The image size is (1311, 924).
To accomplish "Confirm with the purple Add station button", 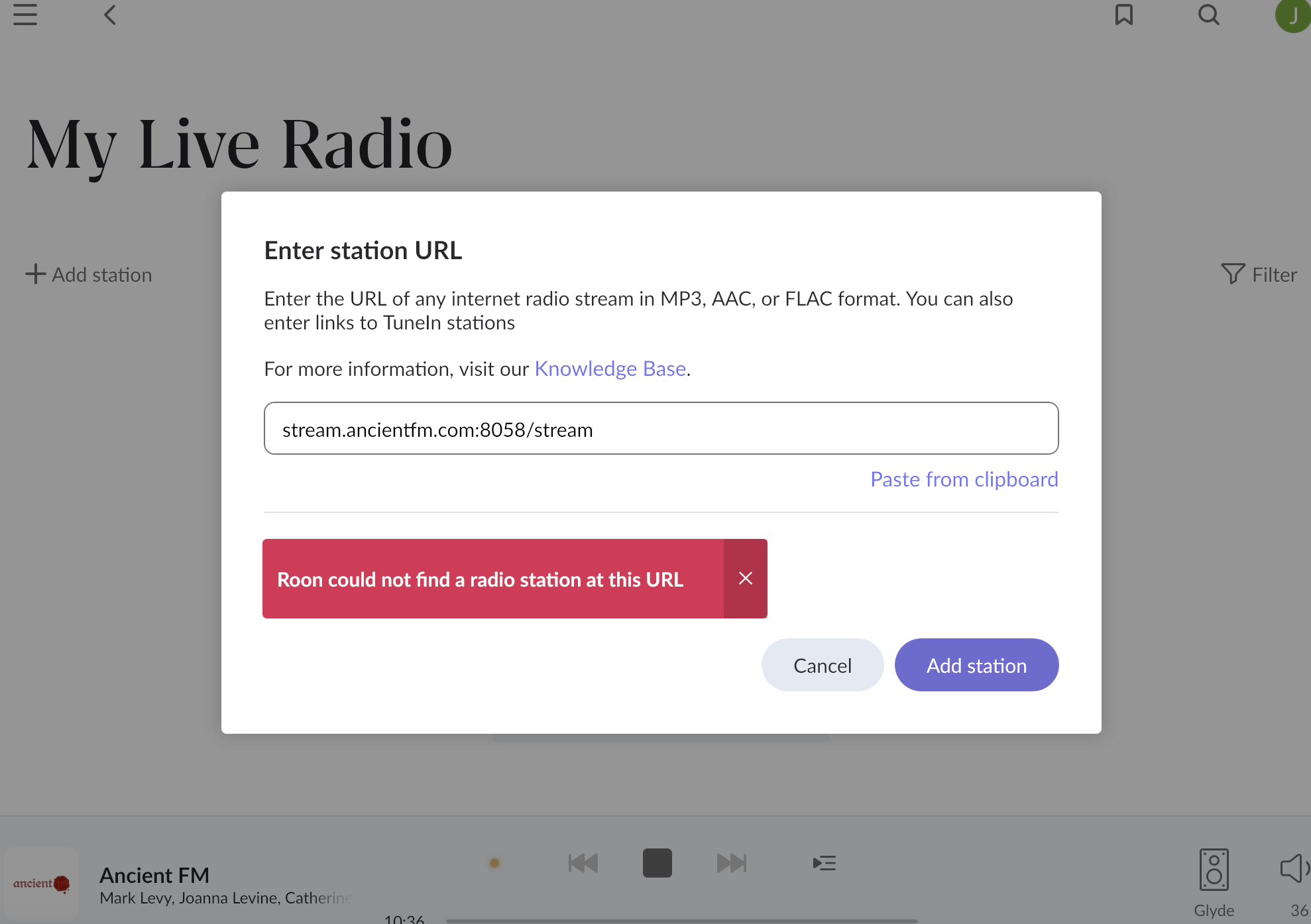I will click(x=976, y=665).
